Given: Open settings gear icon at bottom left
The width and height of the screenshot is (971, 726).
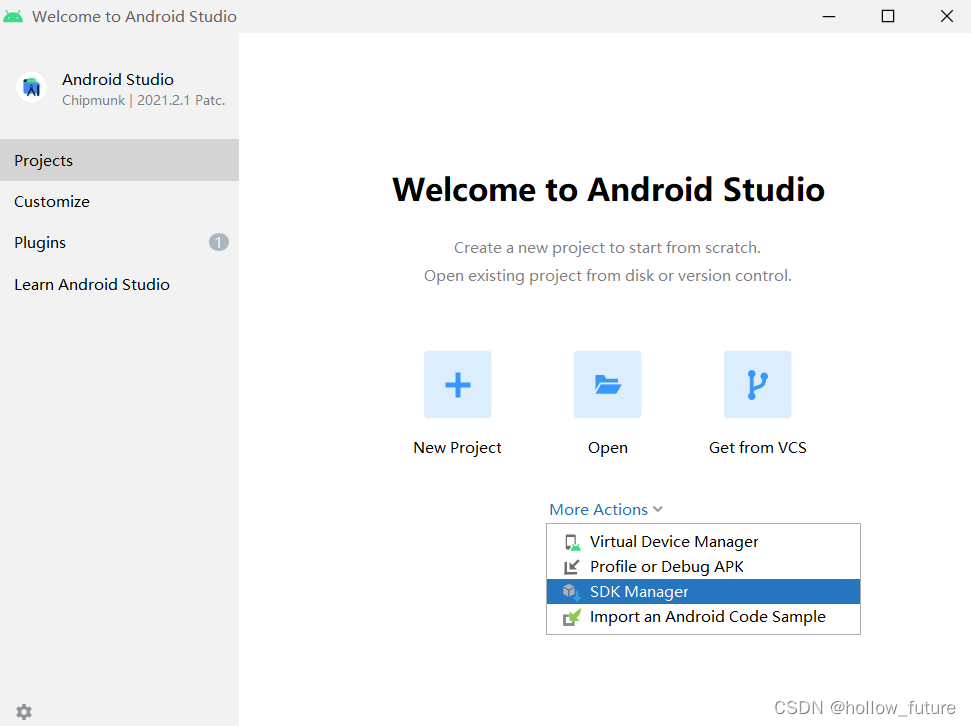Looking at the screenshot, I should pyautogui.click(x=24, y=712).
